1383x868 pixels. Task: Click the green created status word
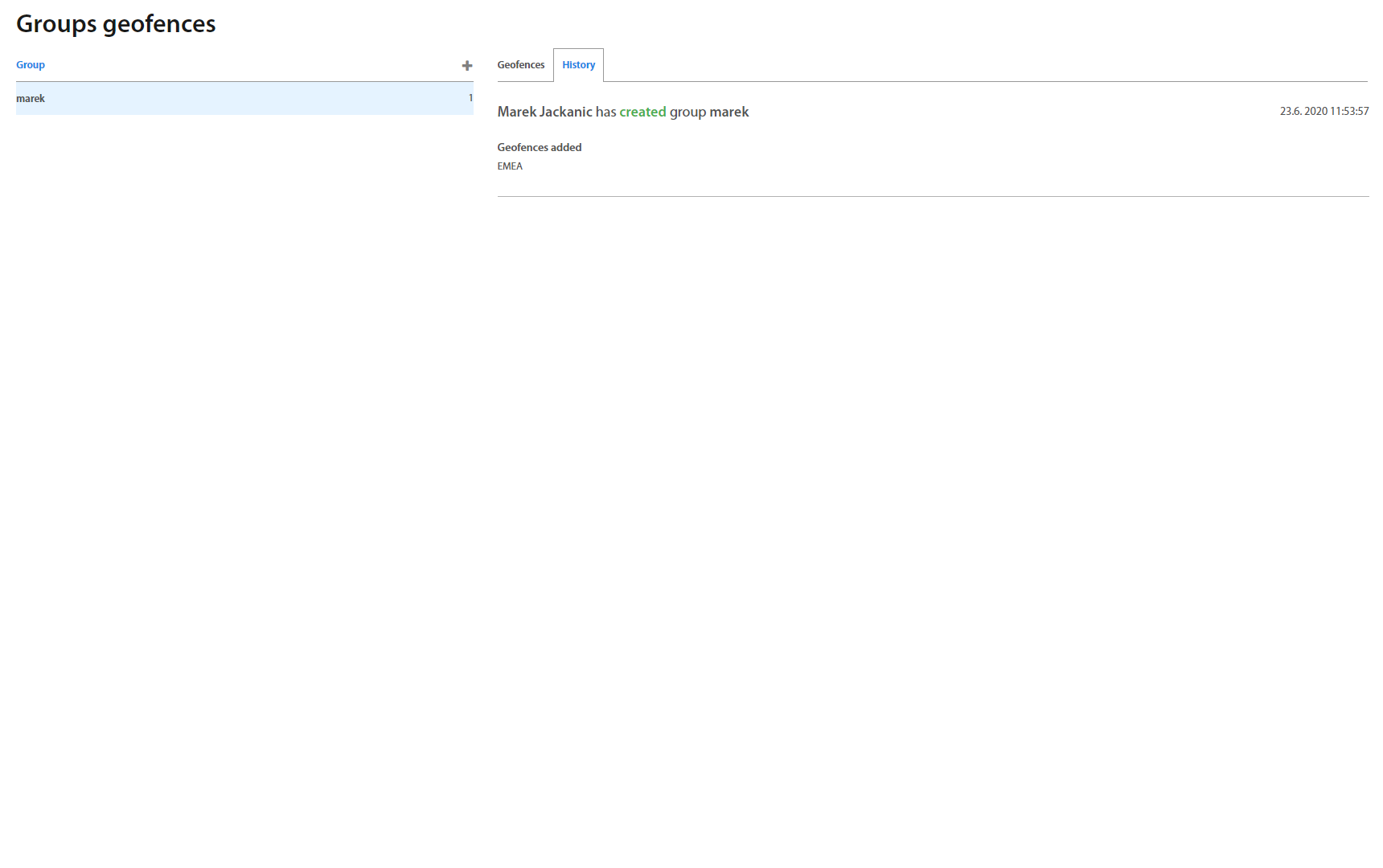pyautogui.click(x=642, y=112)
